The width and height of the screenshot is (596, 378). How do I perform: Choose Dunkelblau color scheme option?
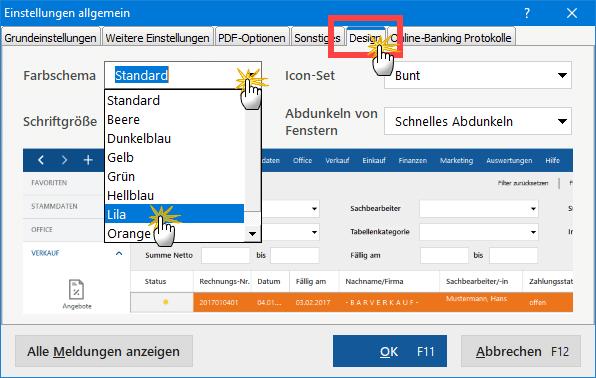click(x=174, y=138)
